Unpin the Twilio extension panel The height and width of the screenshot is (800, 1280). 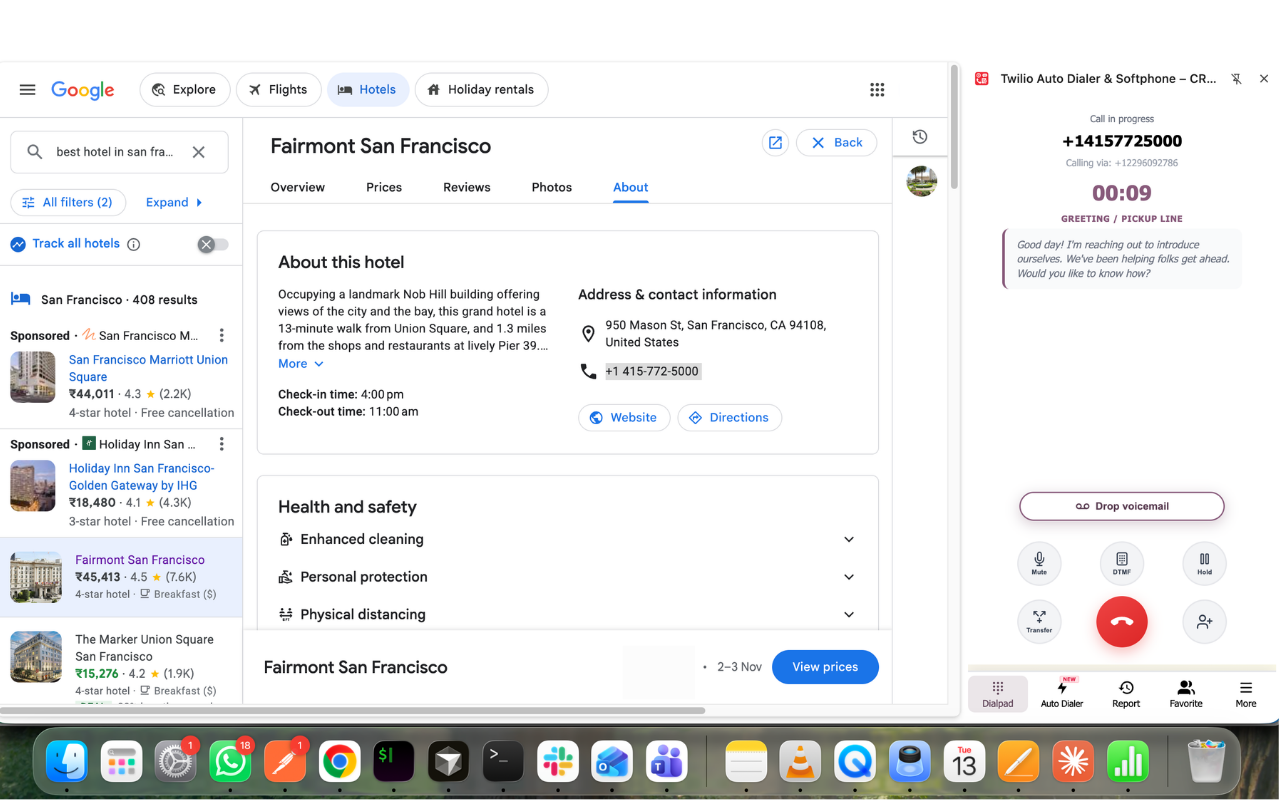coord(1237,79)
